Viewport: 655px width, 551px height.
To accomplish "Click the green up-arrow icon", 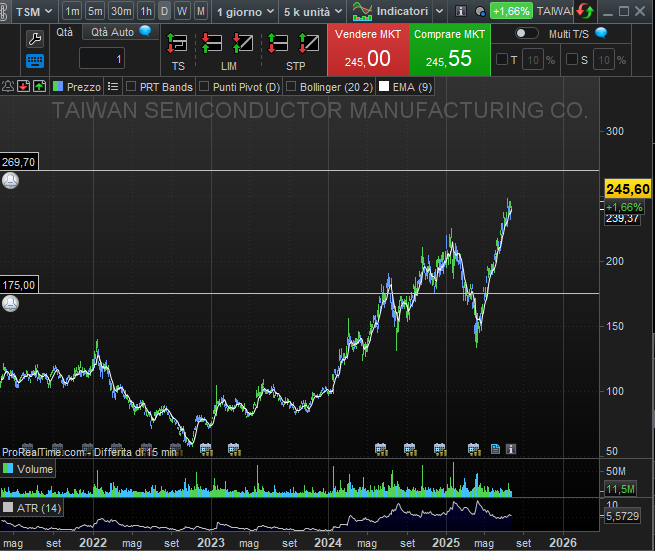I will coord(39,87).
